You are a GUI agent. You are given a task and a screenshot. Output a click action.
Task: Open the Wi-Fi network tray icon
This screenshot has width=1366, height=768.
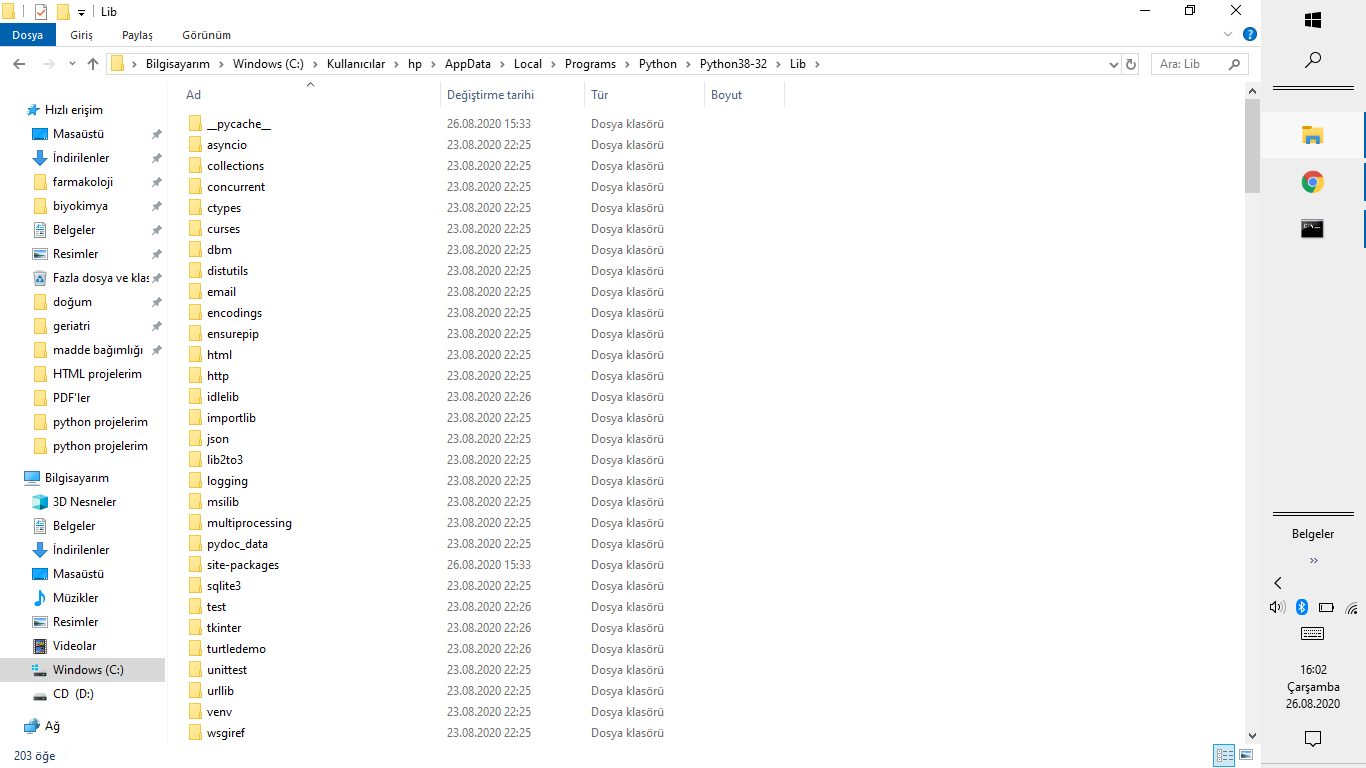[x=1351, y=607]
